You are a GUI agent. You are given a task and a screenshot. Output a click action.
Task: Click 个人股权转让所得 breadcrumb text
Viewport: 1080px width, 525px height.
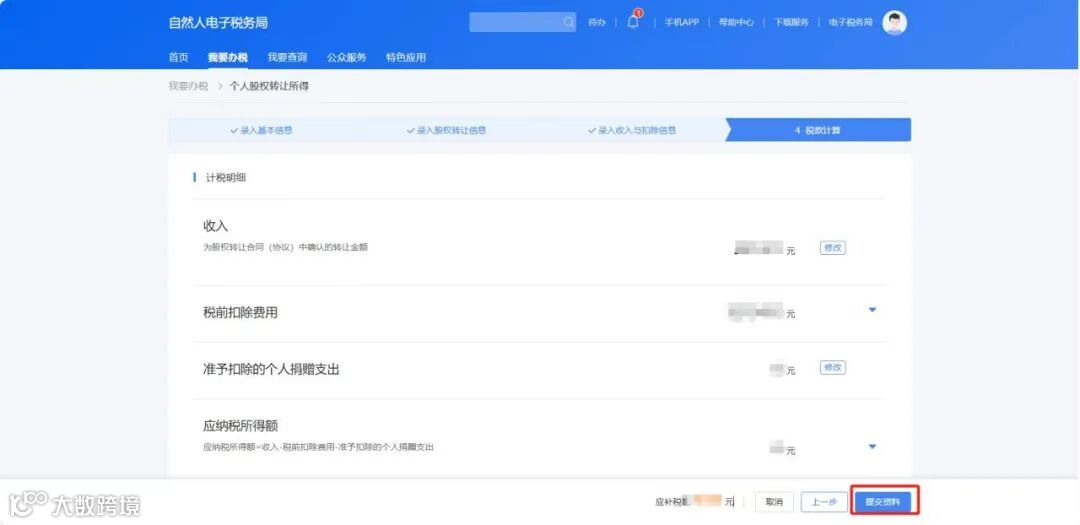click(x=269, y=86)
